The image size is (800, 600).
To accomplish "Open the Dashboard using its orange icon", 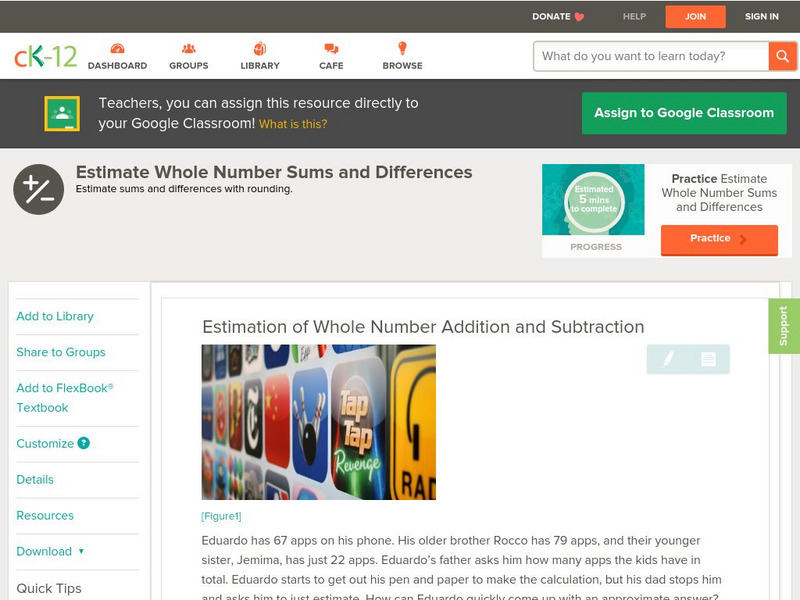I will 117,47.
